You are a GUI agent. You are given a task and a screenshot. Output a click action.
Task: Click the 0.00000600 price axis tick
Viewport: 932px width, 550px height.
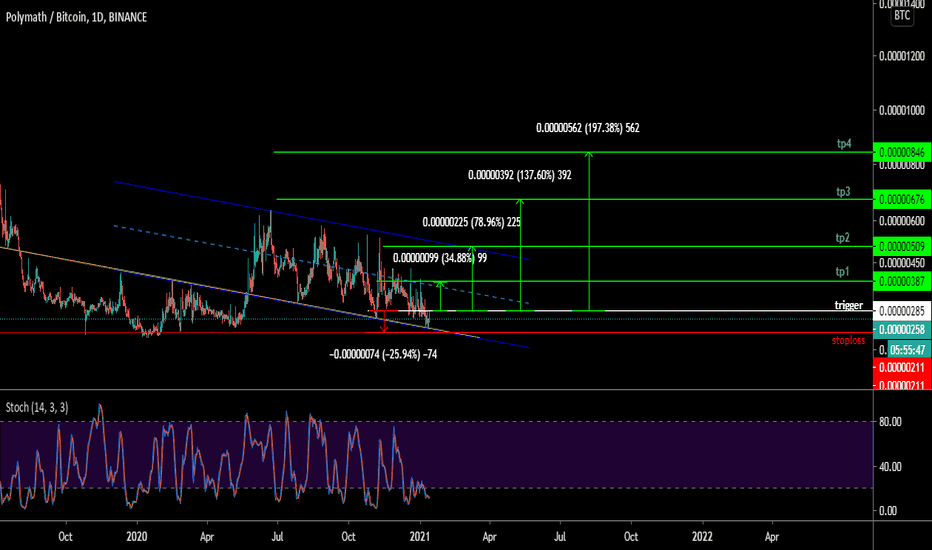click(902, 221)
